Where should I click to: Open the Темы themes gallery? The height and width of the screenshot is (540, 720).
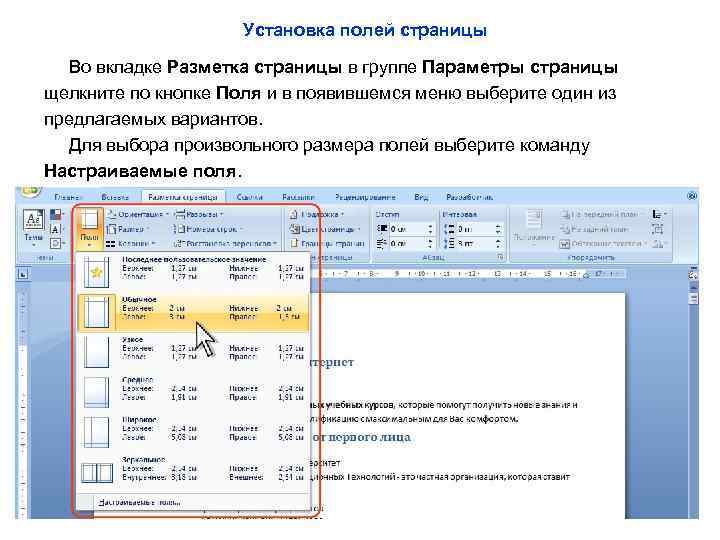tap(34, 228)
